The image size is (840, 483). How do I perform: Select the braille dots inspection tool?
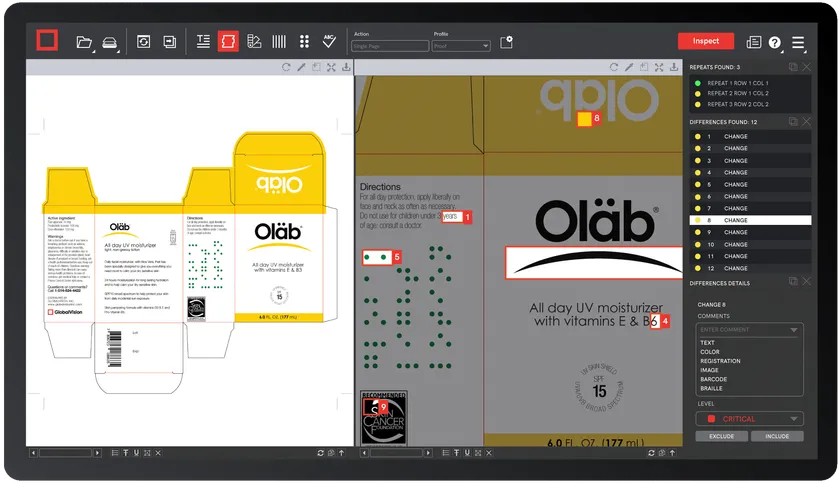click(x=304, y=42)
